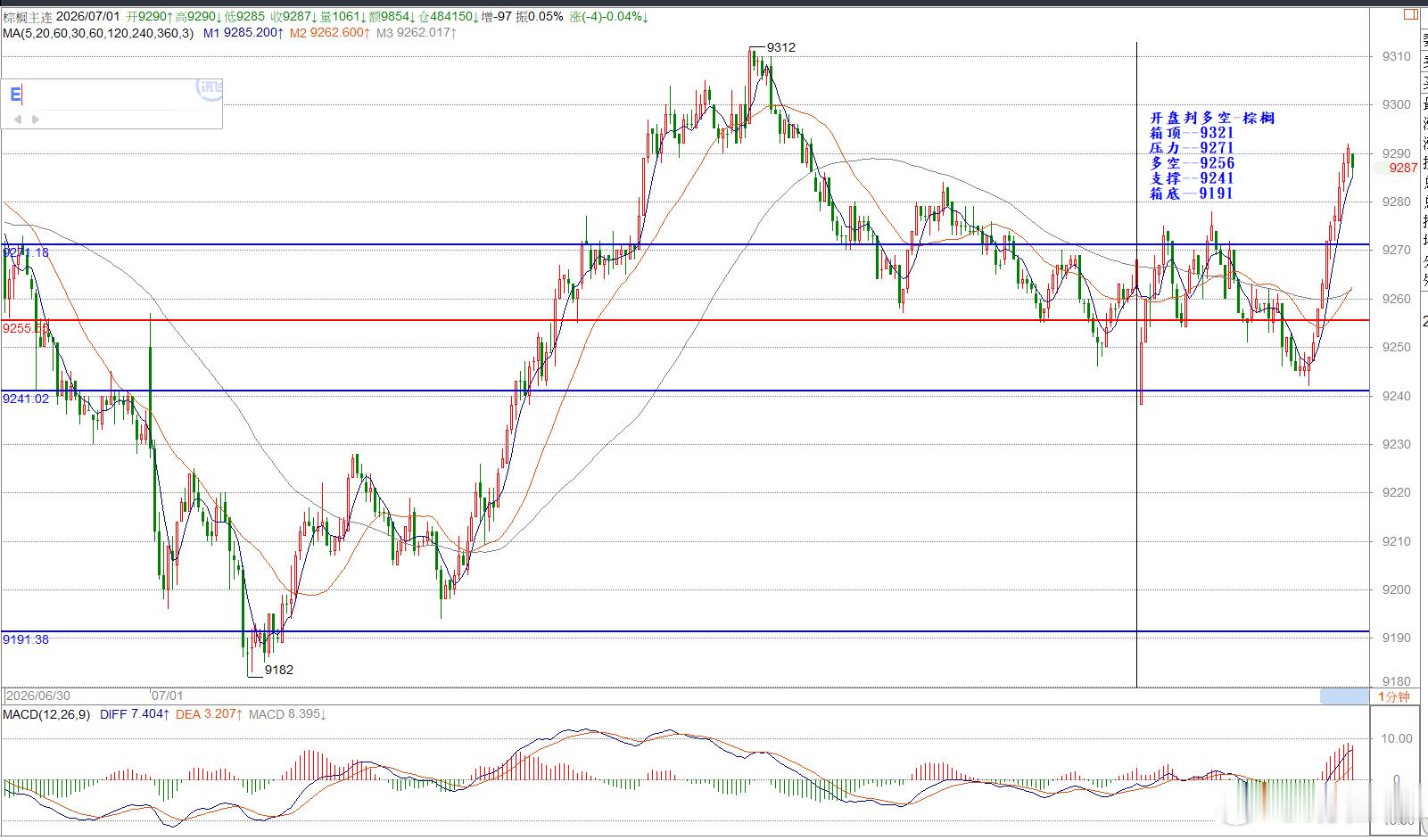The width and height of the screenshot is (1428, 840).
Task: Click the MACD 8.395 value
Action: click(x=287, y=714)
